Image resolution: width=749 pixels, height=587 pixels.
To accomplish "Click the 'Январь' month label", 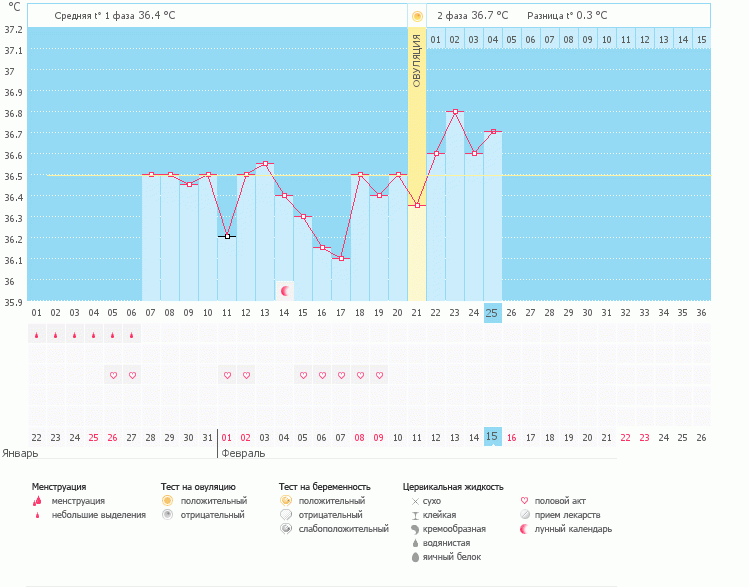I will (x=20, y=453).
